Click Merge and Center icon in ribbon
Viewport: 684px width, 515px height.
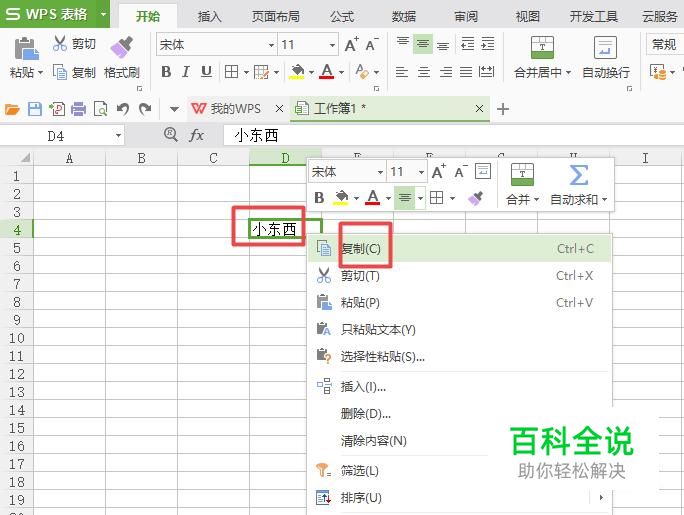(542, 47)
